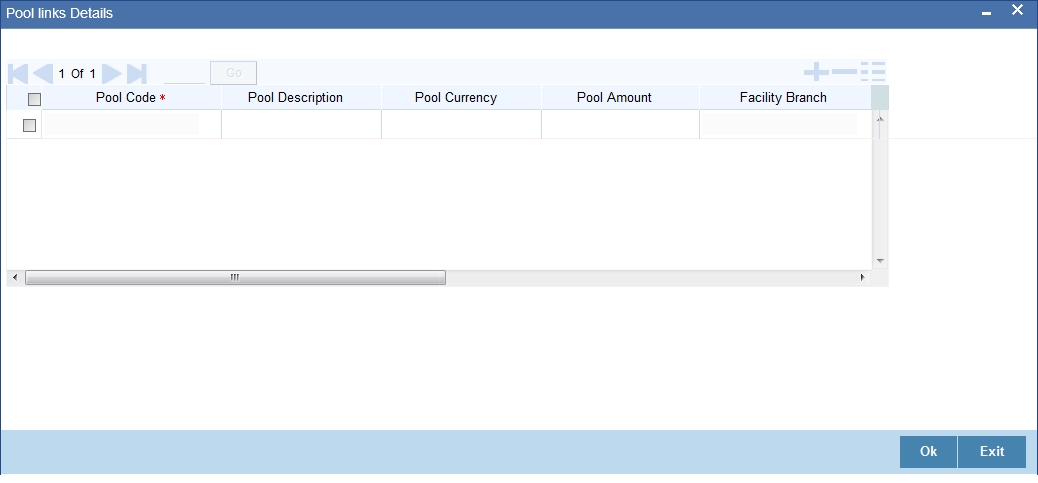Viewport: 1038px width, 483px height.
Task: Jump to last page of records
Action: pyautogui.click(x=136, y=73)
